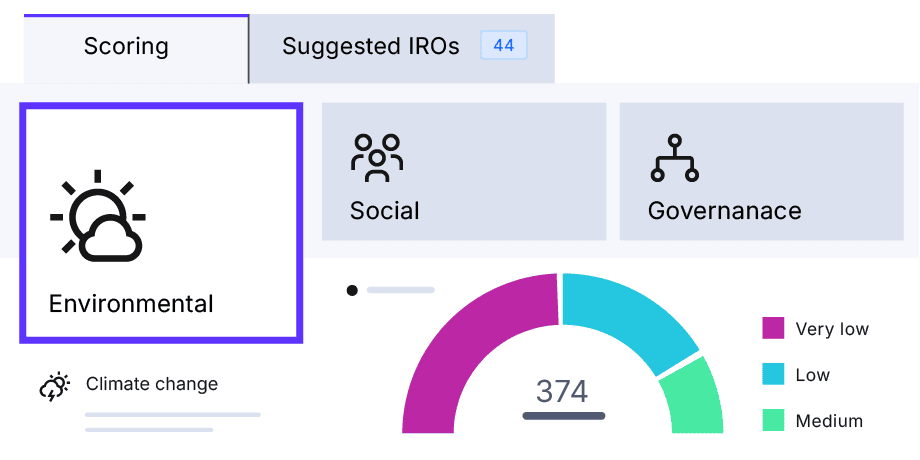The image size is (920, 460).
Task: Click the storm cloud Climate change icon
Action: click(55, 387)
